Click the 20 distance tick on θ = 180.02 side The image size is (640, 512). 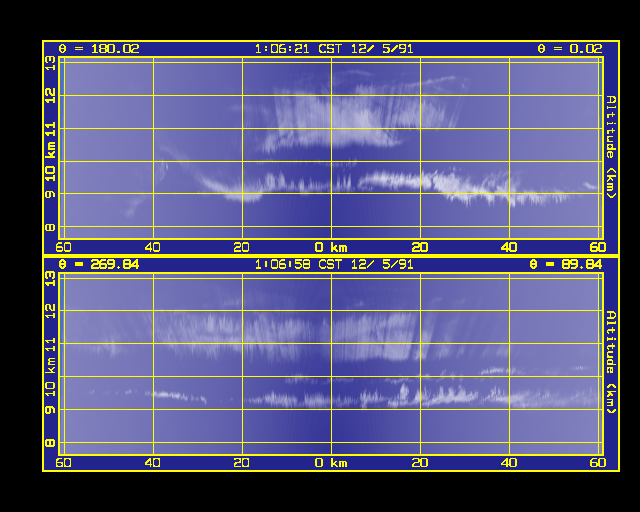click(241, 247)
